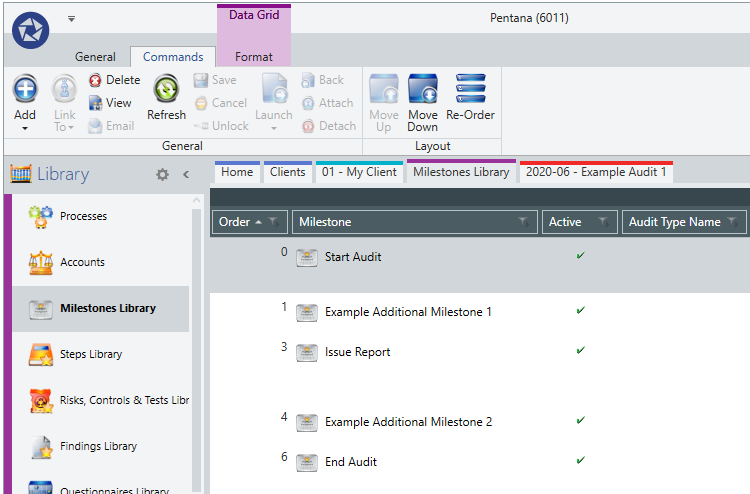Click the Cancel command icon
750x494 pixels.
click(x=201, y=103)
